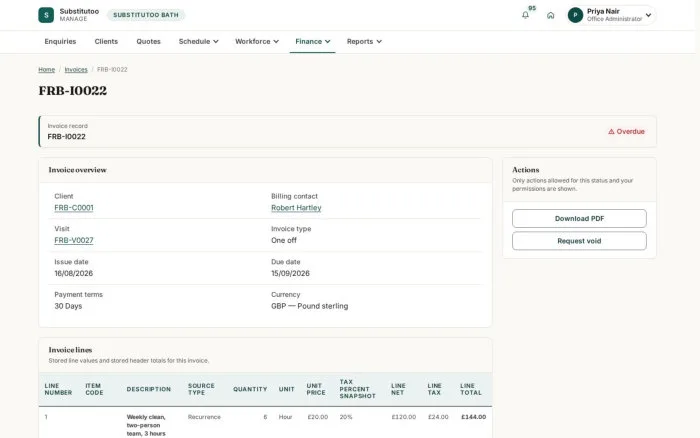Screen dimensions: 700x438
Task: Click the FRB-I0022 breadcrumb text
Action: (x=112, y=70)
